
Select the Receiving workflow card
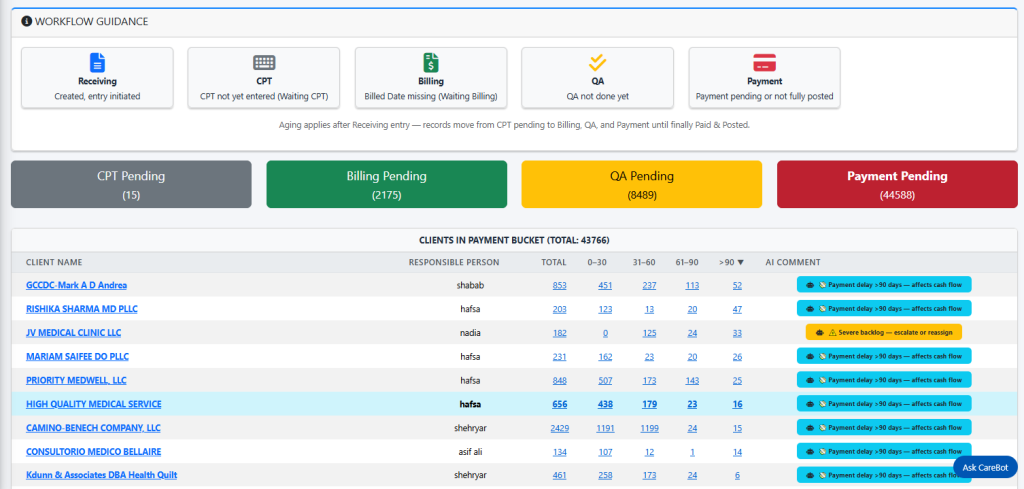pyautogui.click(x=97, y=78)
